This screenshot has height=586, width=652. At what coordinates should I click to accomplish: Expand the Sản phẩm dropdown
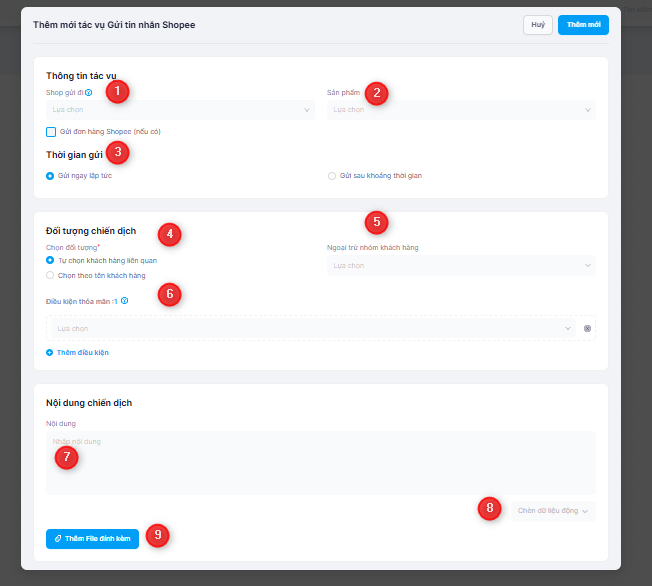pyautogui.click(x=460, y=110)
